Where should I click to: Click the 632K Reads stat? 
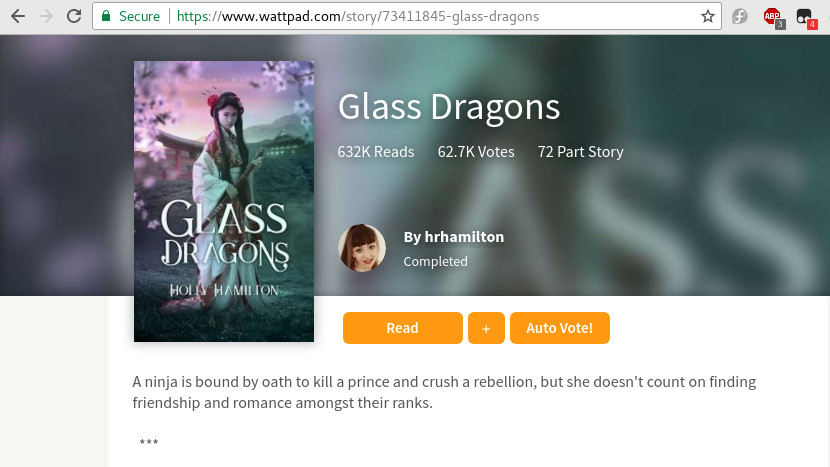coord(376,152)
